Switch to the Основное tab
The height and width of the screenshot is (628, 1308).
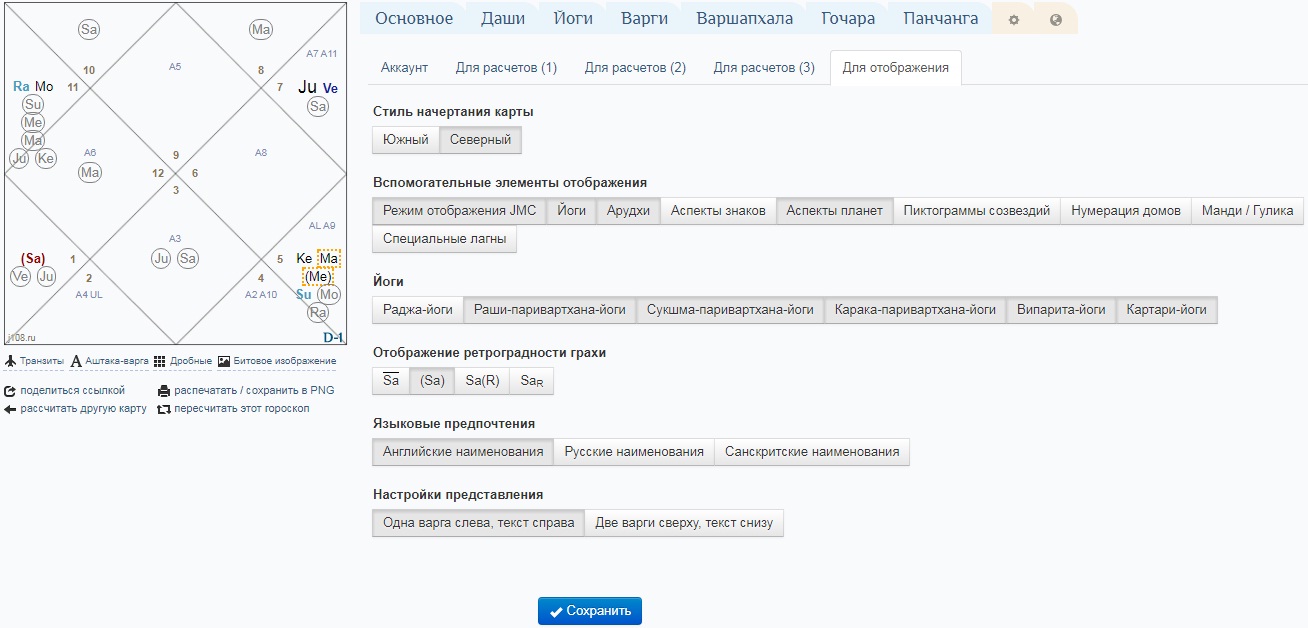click(x=414, y=18)
